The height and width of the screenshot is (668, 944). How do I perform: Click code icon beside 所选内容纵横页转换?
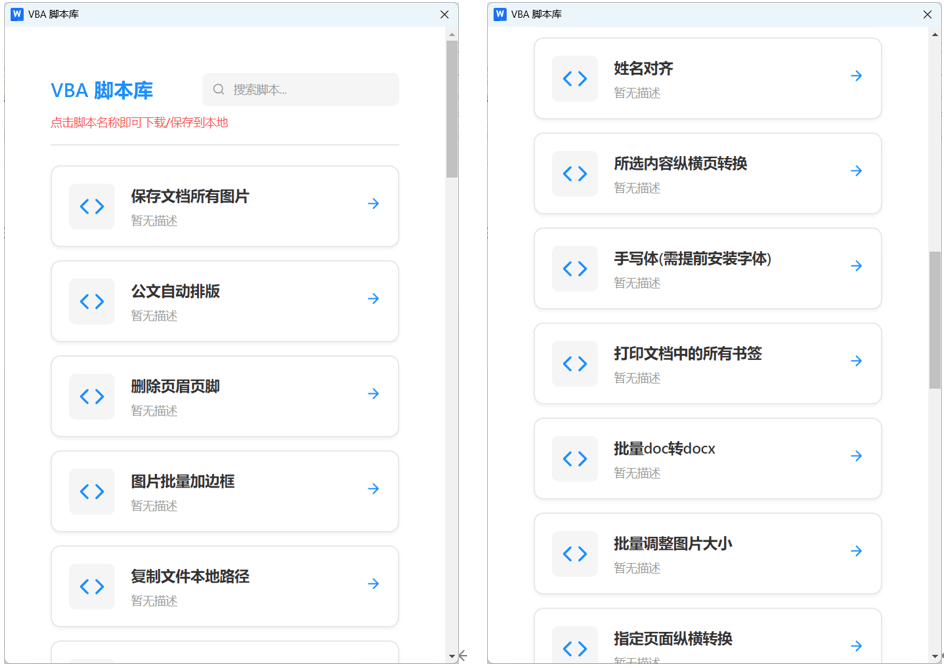tap(575, 173)
